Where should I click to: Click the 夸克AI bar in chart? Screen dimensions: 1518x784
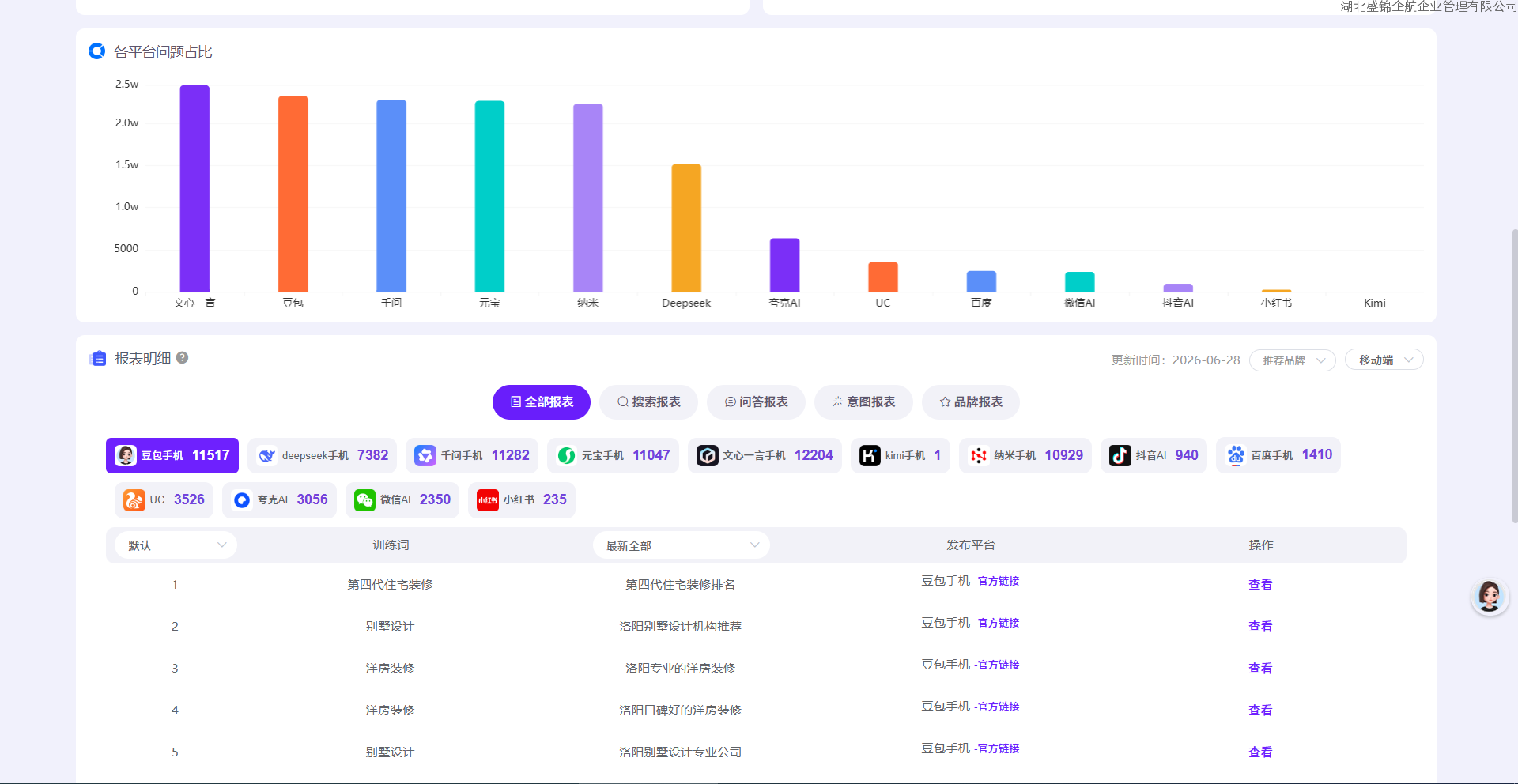(785, 265)
